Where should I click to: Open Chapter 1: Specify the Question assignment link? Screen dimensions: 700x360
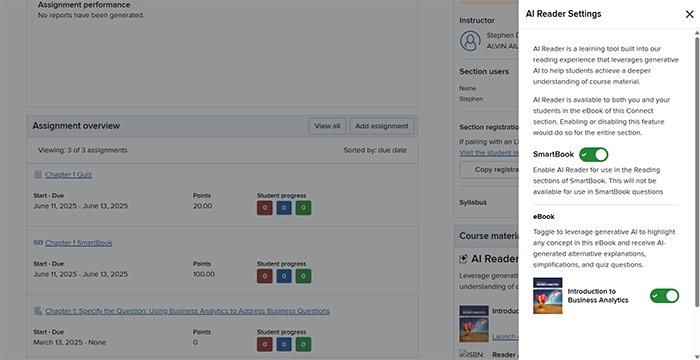point(188,311)
